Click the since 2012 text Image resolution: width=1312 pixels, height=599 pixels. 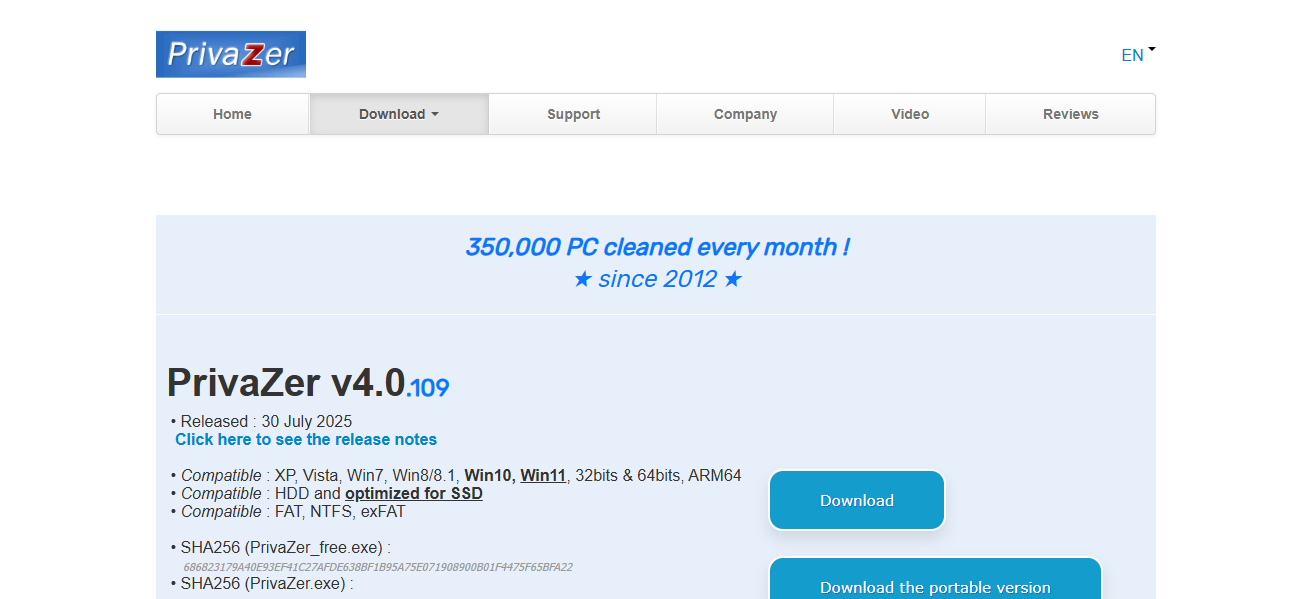point(657,279)
